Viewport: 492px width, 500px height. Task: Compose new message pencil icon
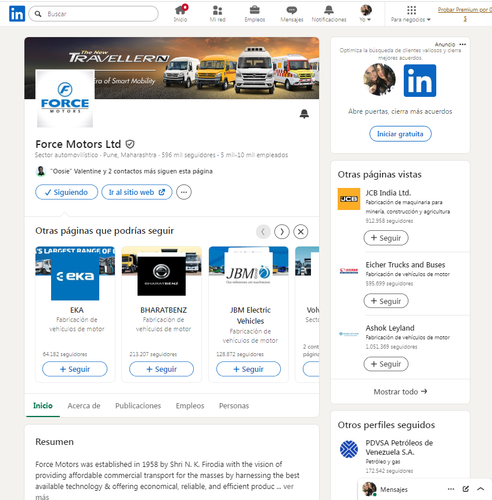(466, 489)
